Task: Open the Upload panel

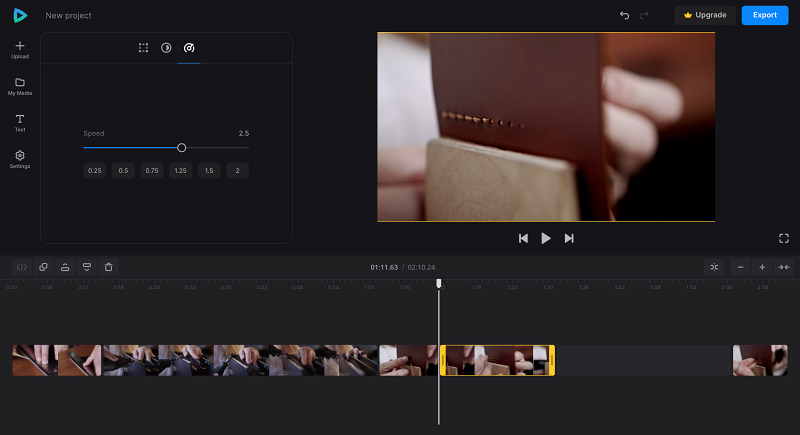Action: [20, 50]
